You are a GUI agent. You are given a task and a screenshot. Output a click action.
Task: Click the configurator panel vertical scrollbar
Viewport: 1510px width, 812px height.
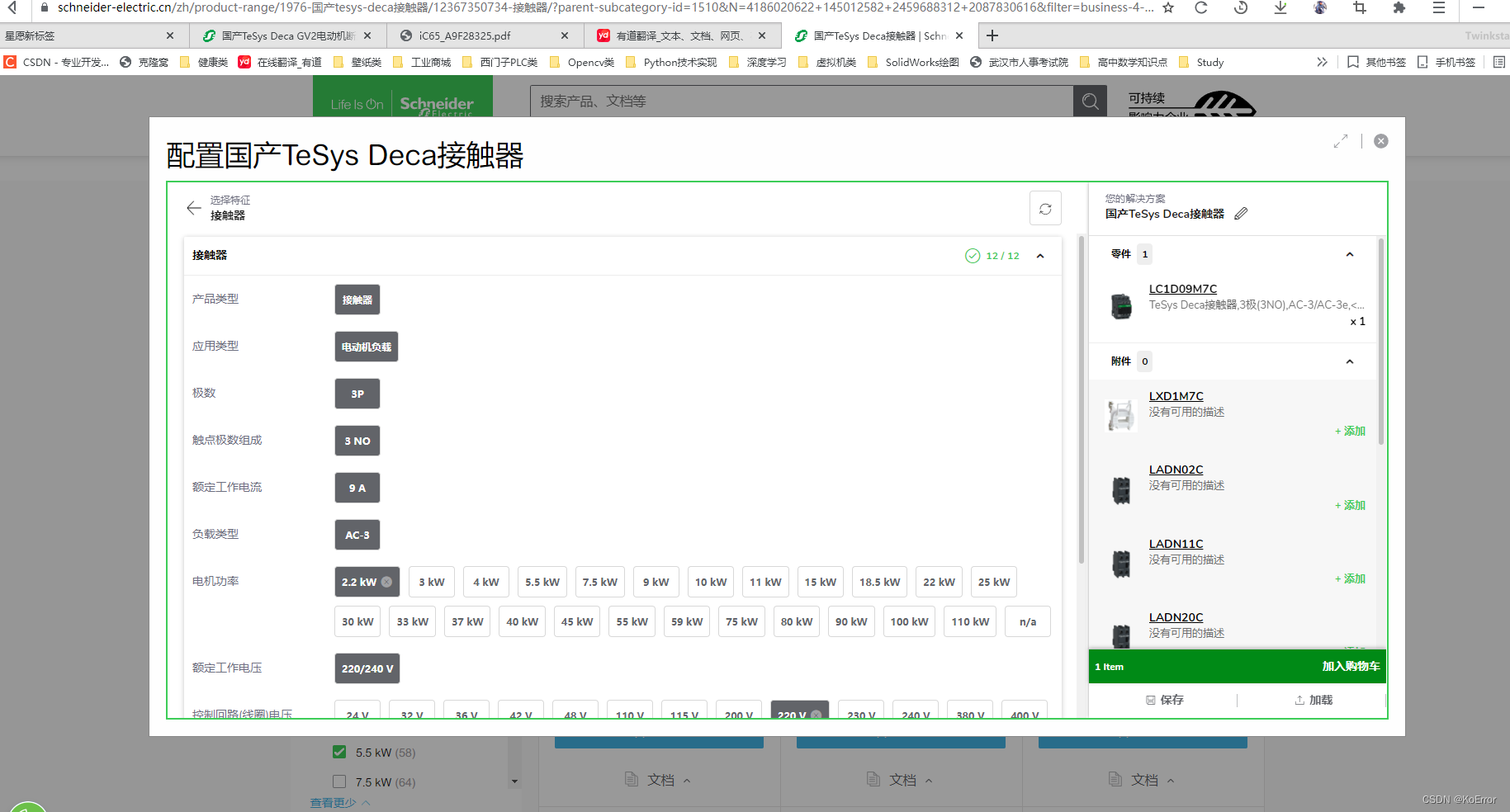click(1082, 400)
